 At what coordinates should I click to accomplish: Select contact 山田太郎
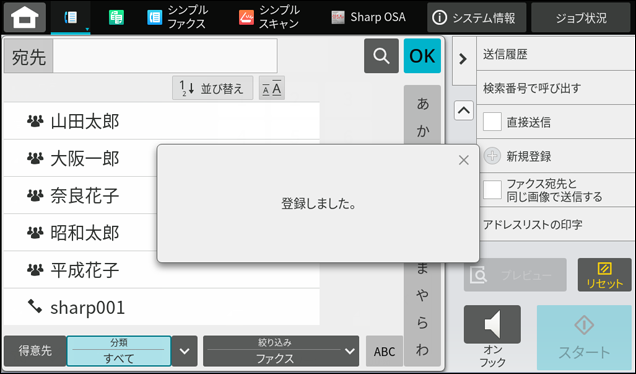161,121
